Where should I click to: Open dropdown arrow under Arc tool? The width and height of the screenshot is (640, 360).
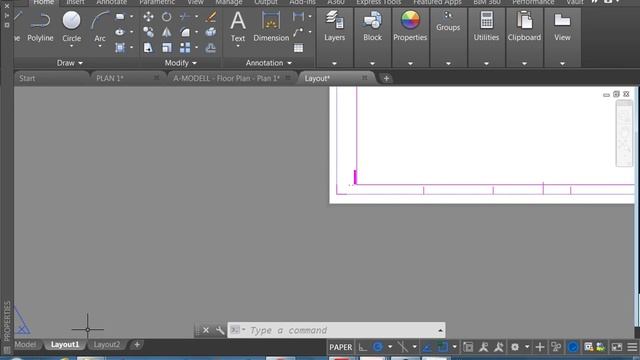[x=100, y=46]
